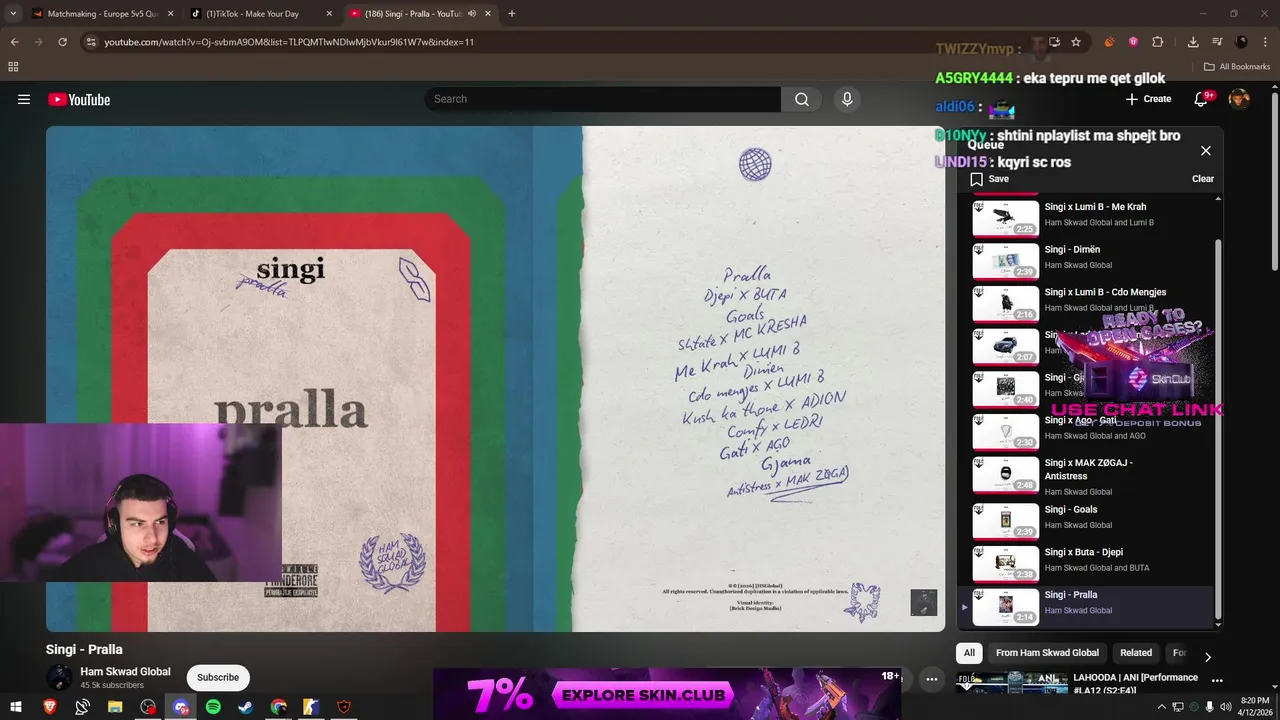Open the taskbar clock showing 8:20 PM

1255,707
